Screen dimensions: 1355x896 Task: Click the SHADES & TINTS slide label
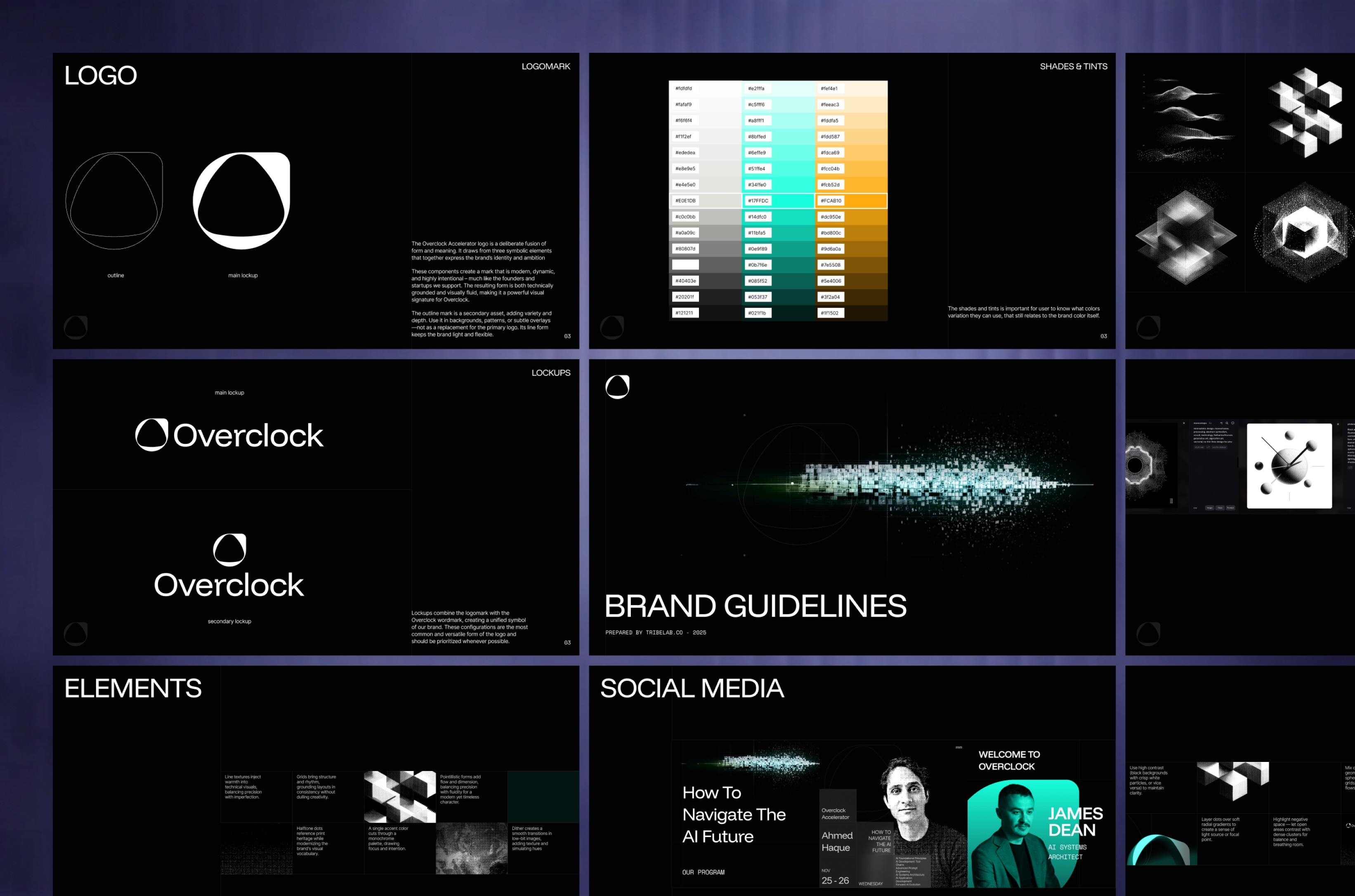1073,66
